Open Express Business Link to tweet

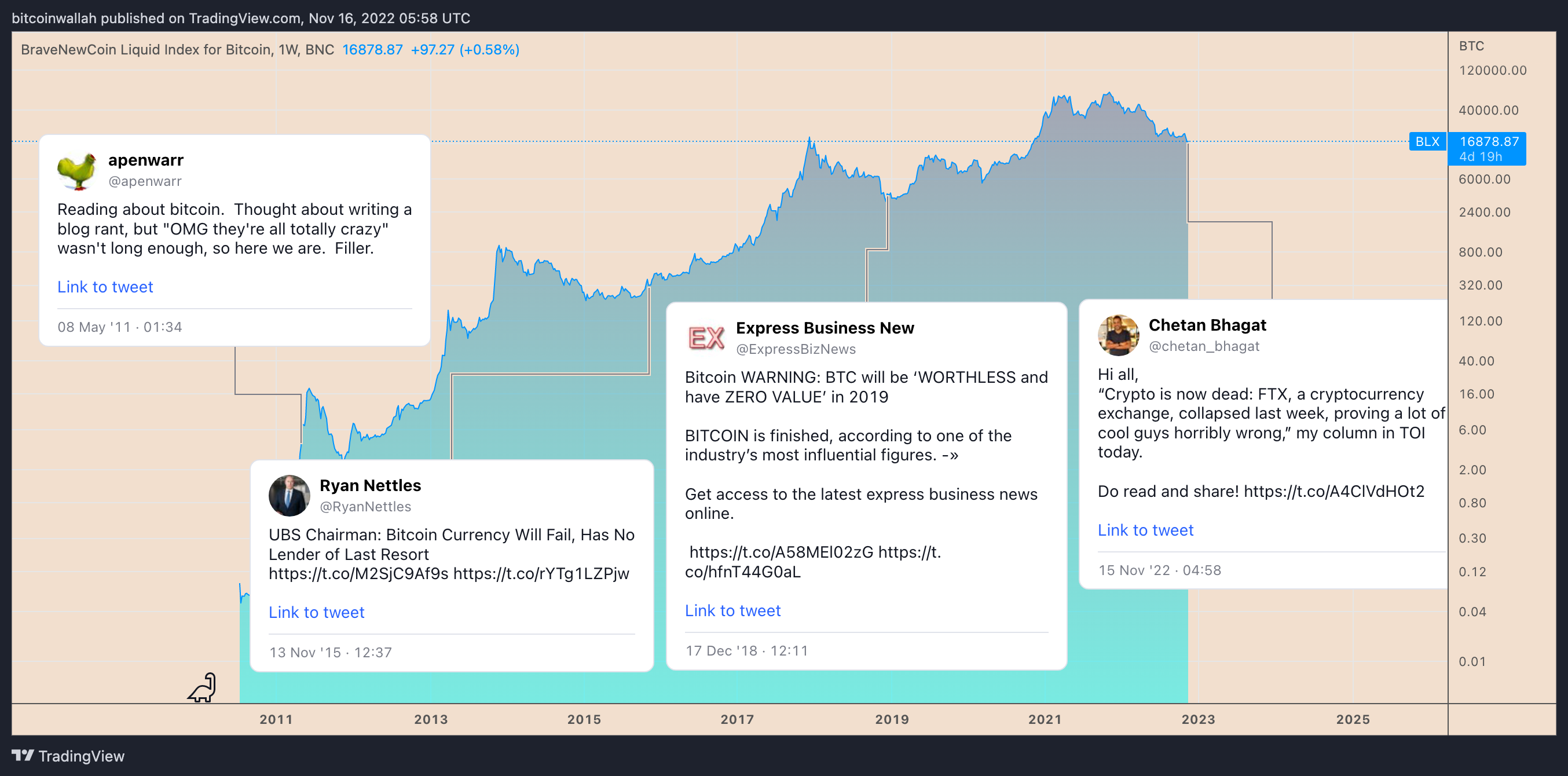click(x=733, y=610)
